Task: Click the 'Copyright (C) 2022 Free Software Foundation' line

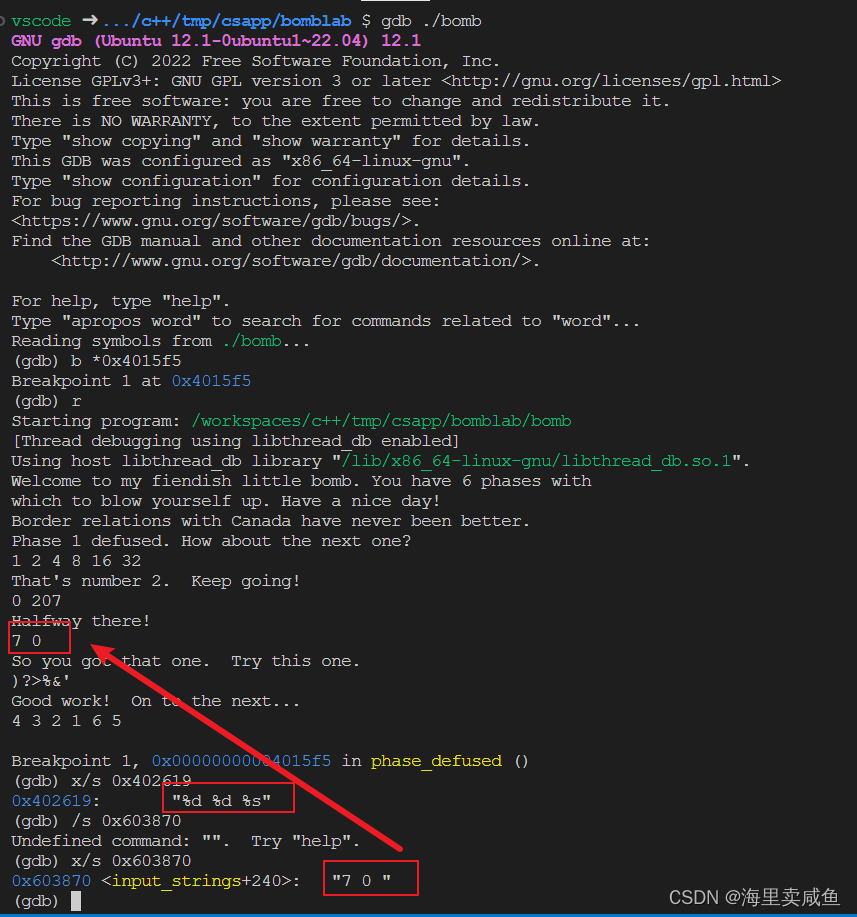Action: click(x=255, y=61)
